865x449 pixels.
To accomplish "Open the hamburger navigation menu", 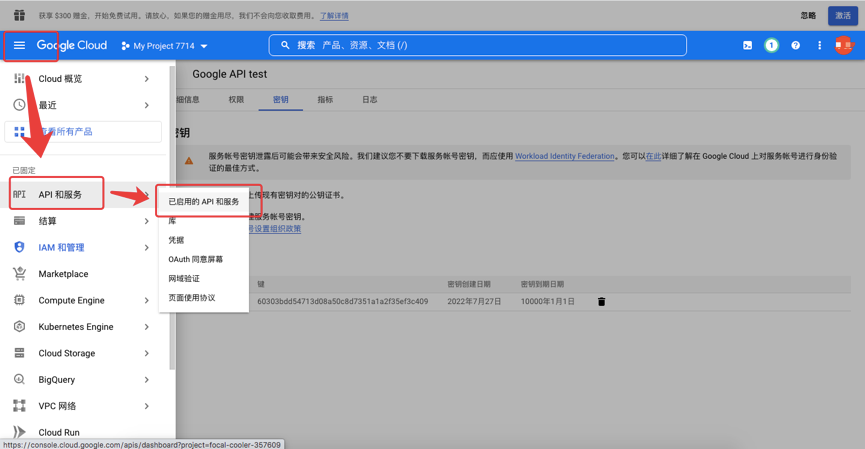I will [19, 45].
